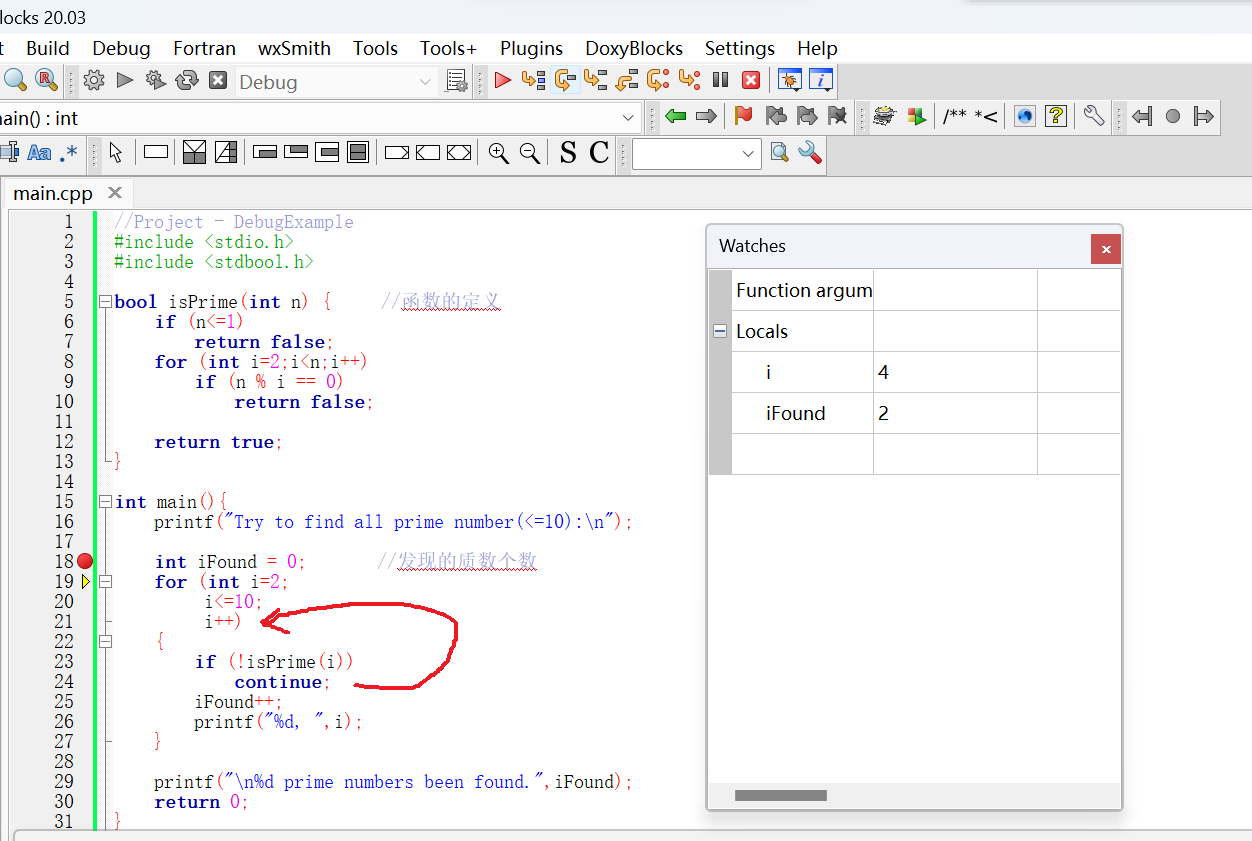Open the Debugging windows bug dropdown
The height and width of the screenshot is (841, 1252).
click(x=790, y=80)
